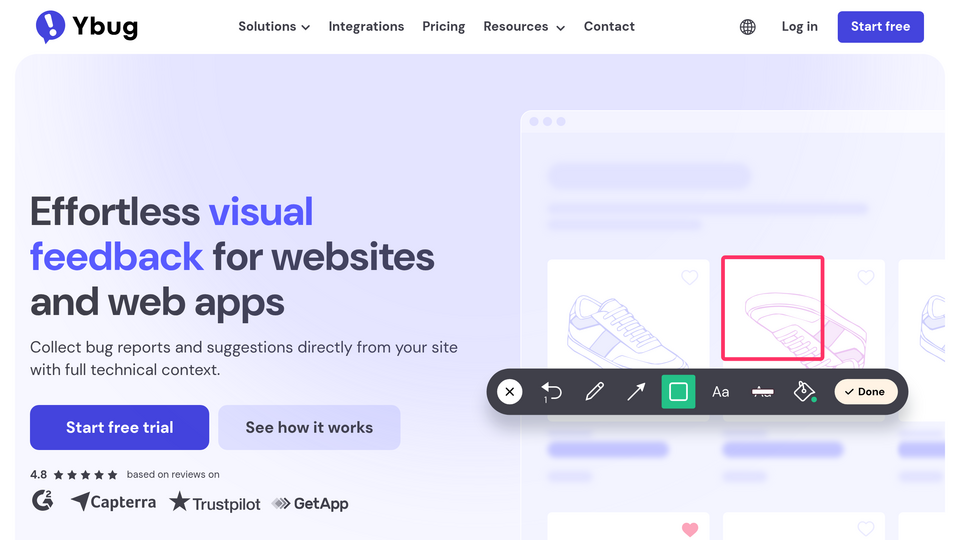This screenshot has width=960, height=540.
Task: Click the 4.8 star rating
Action: [73, 474]
